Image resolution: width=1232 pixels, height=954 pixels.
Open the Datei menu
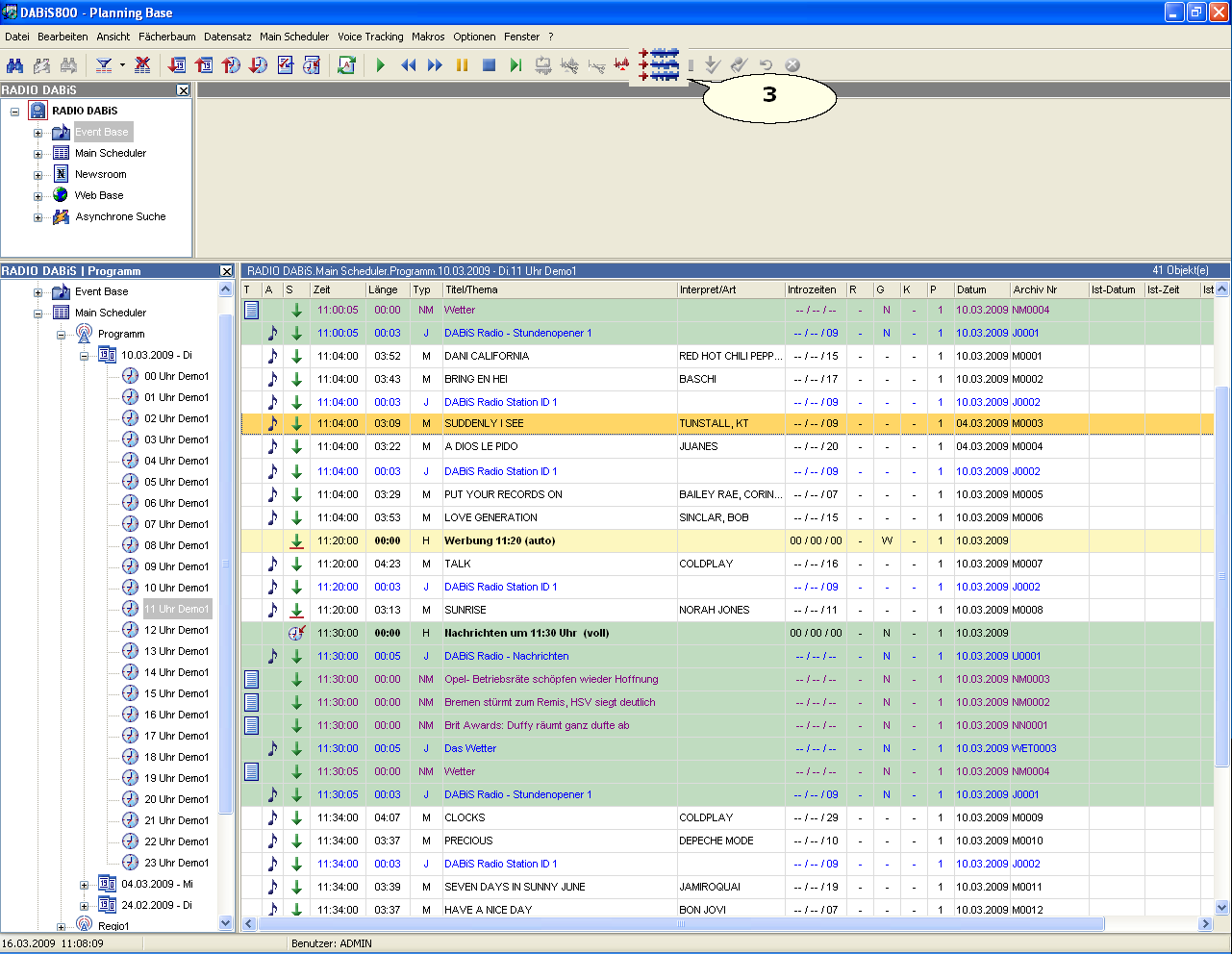17,37
